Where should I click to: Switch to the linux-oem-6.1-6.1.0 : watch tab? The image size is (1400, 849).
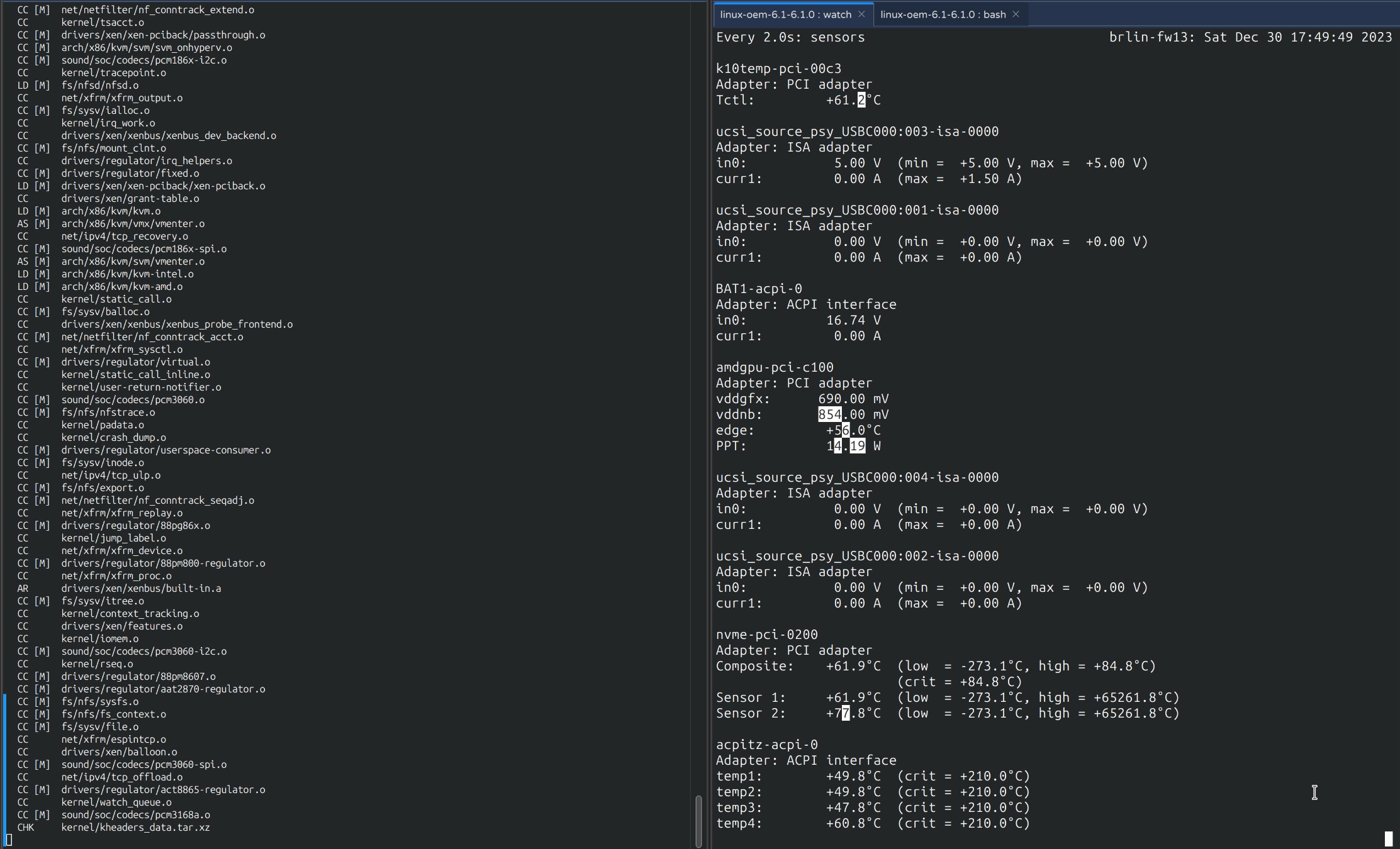785,14
